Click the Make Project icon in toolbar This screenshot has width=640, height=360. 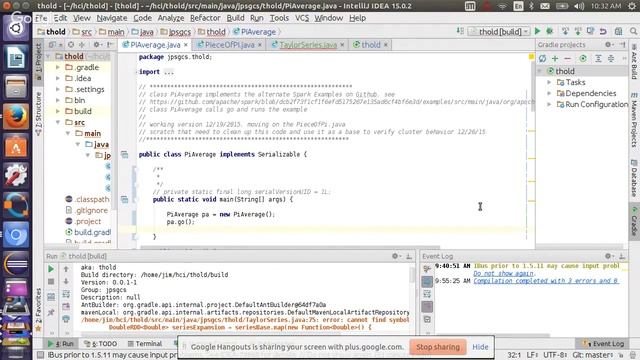point(460,31)
